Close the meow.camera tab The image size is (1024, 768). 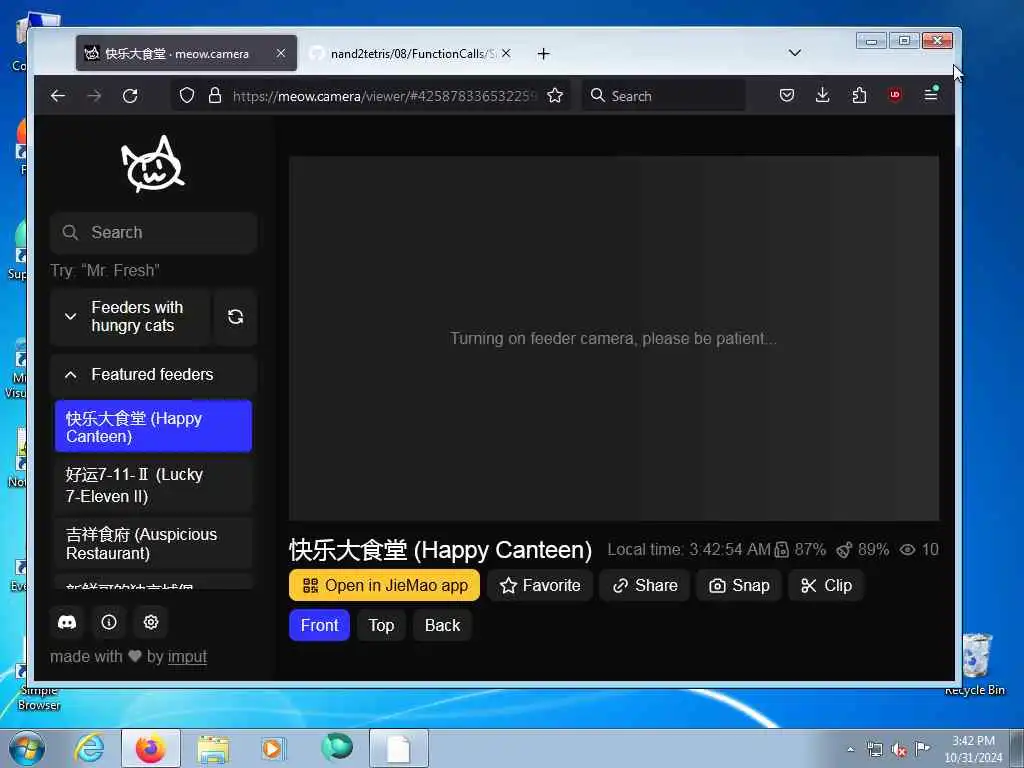point(281,54)
